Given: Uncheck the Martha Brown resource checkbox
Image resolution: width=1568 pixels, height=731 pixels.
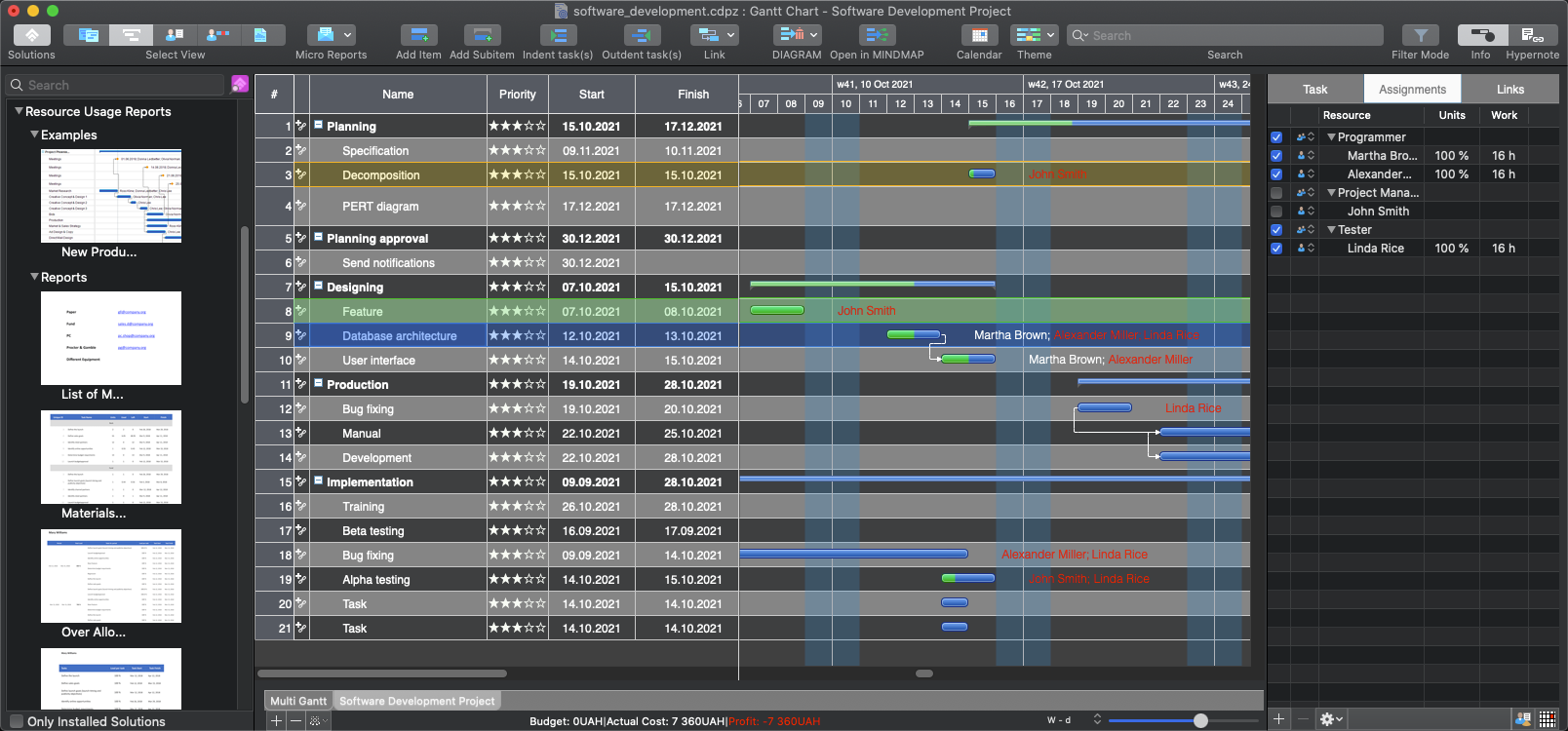Looking at the screenshot, I should (1276, 156).
